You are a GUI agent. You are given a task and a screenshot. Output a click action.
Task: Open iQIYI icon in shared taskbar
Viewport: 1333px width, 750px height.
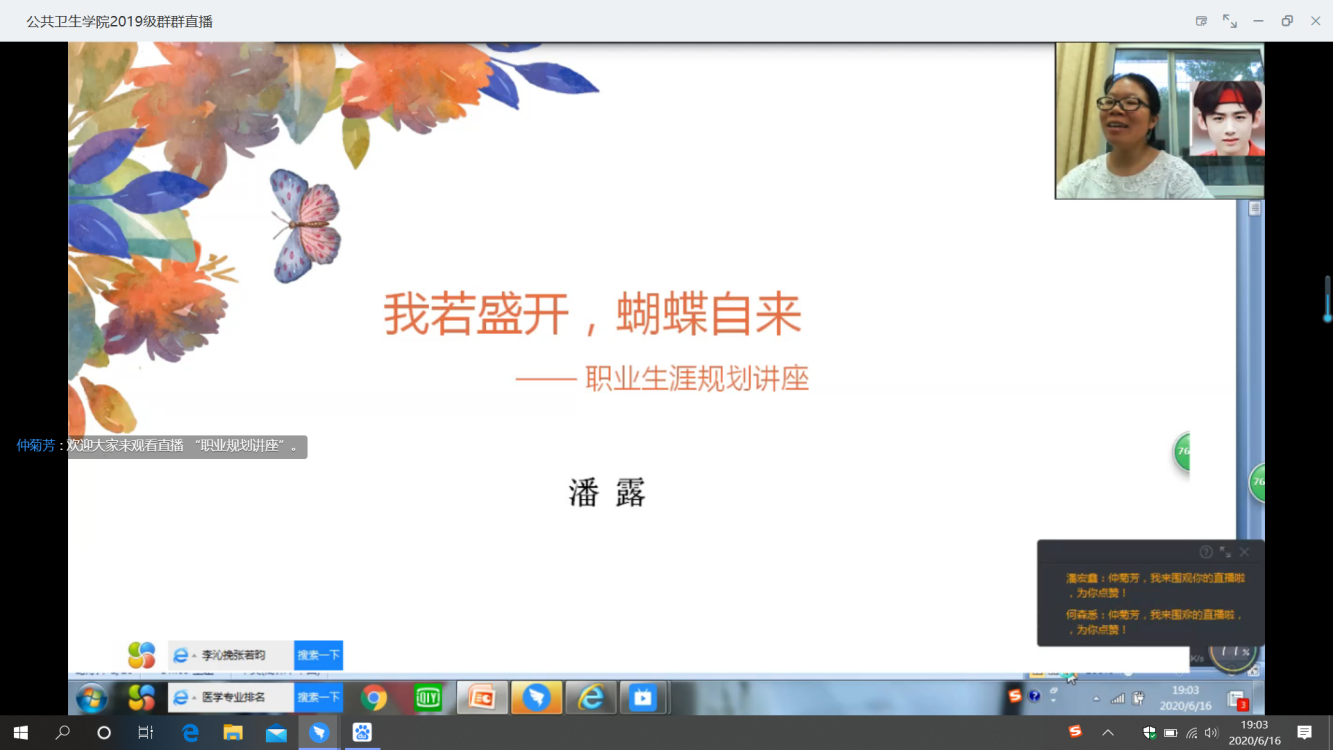point(428,698)
